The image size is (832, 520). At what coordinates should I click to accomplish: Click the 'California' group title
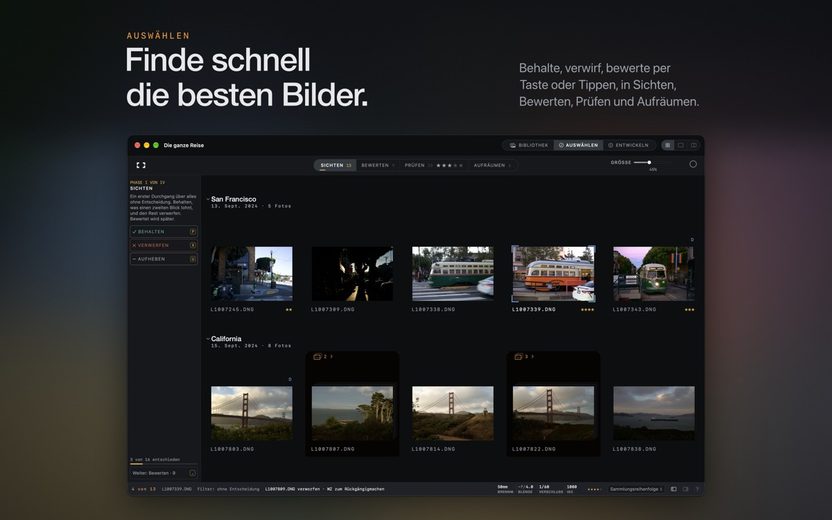click(x=226, y=339)
